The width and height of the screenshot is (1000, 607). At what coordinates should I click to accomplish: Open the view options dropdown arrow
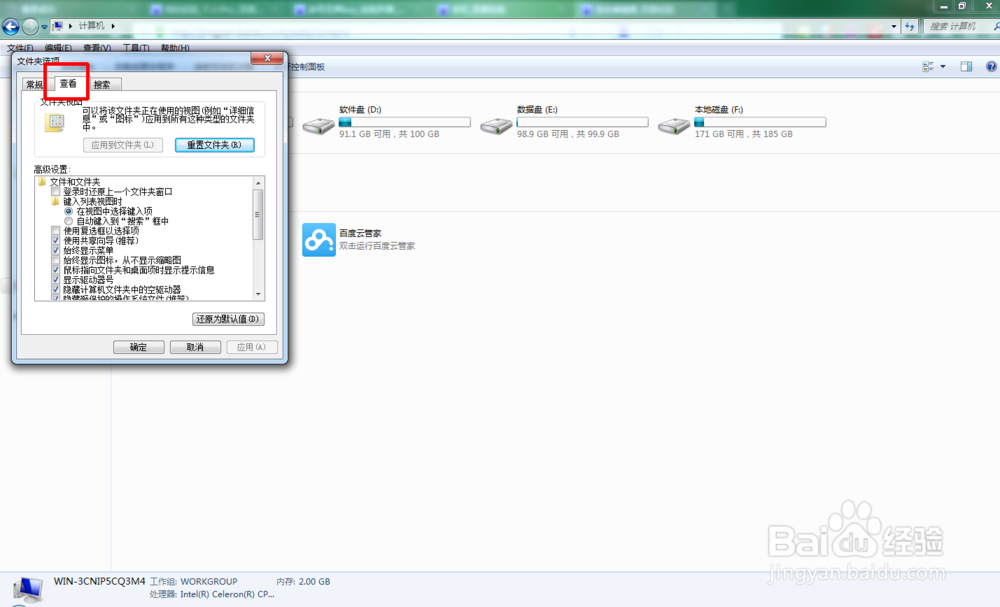(x=943, y=66)
